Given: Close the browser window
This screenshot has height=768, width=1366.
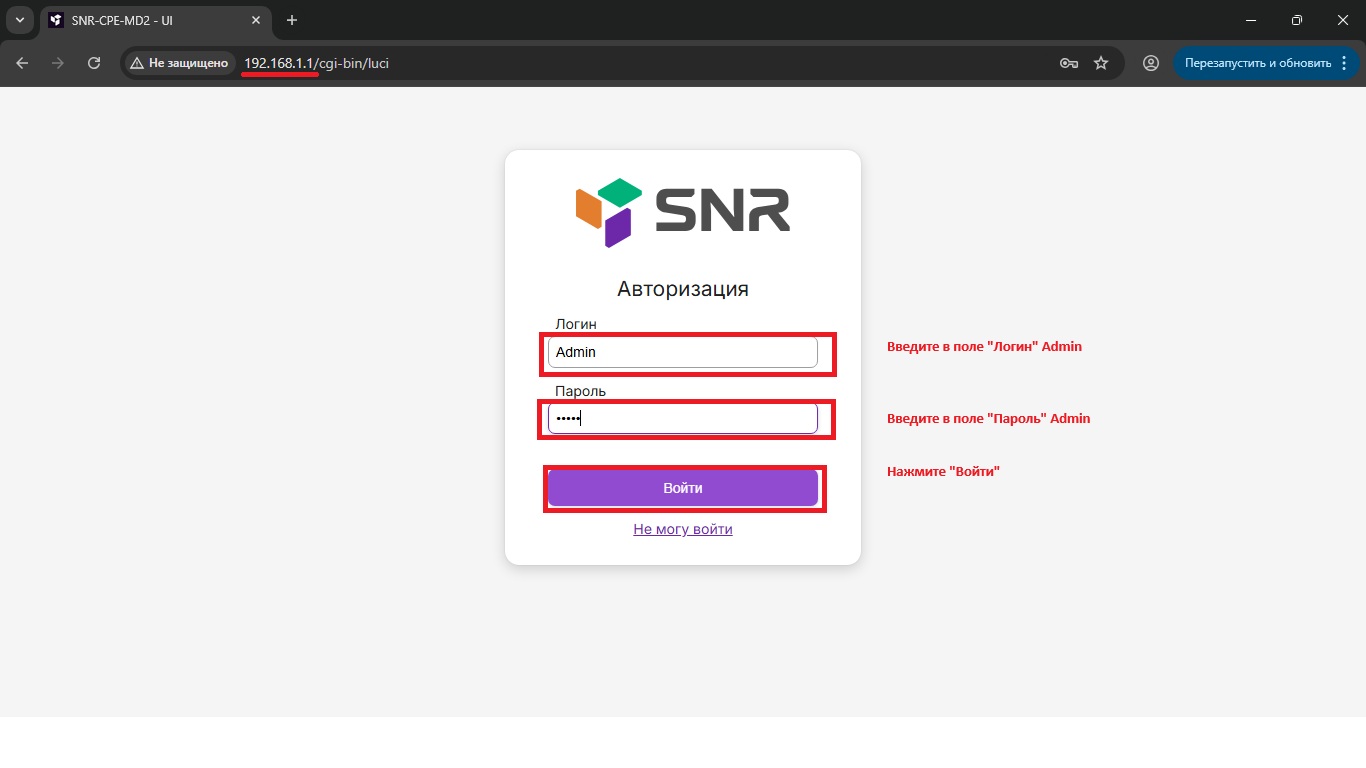Looking at the screenshot, I should (x=1342, y=20).
